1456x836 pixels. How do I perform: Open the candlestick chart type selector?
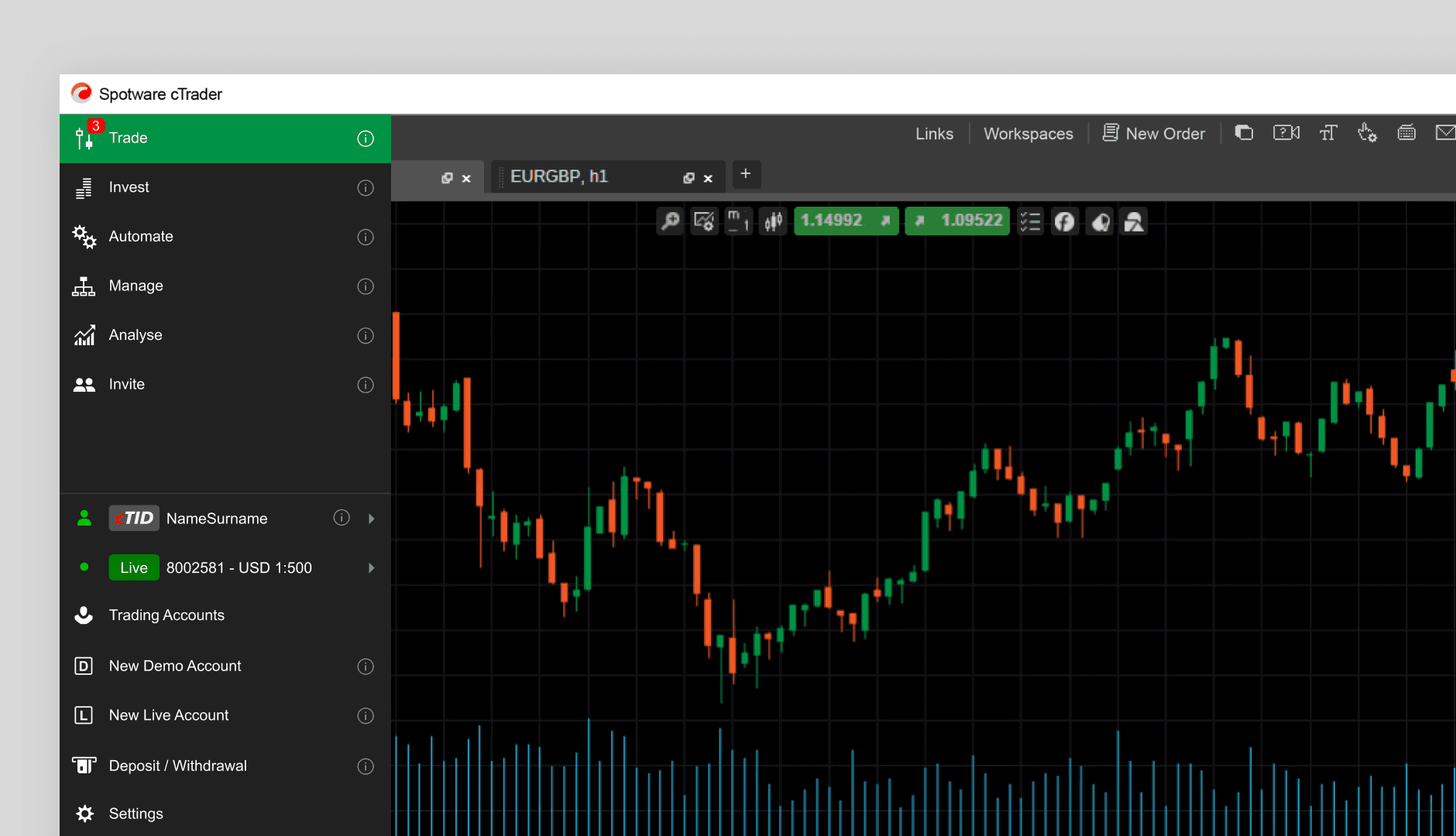(773, 221)
